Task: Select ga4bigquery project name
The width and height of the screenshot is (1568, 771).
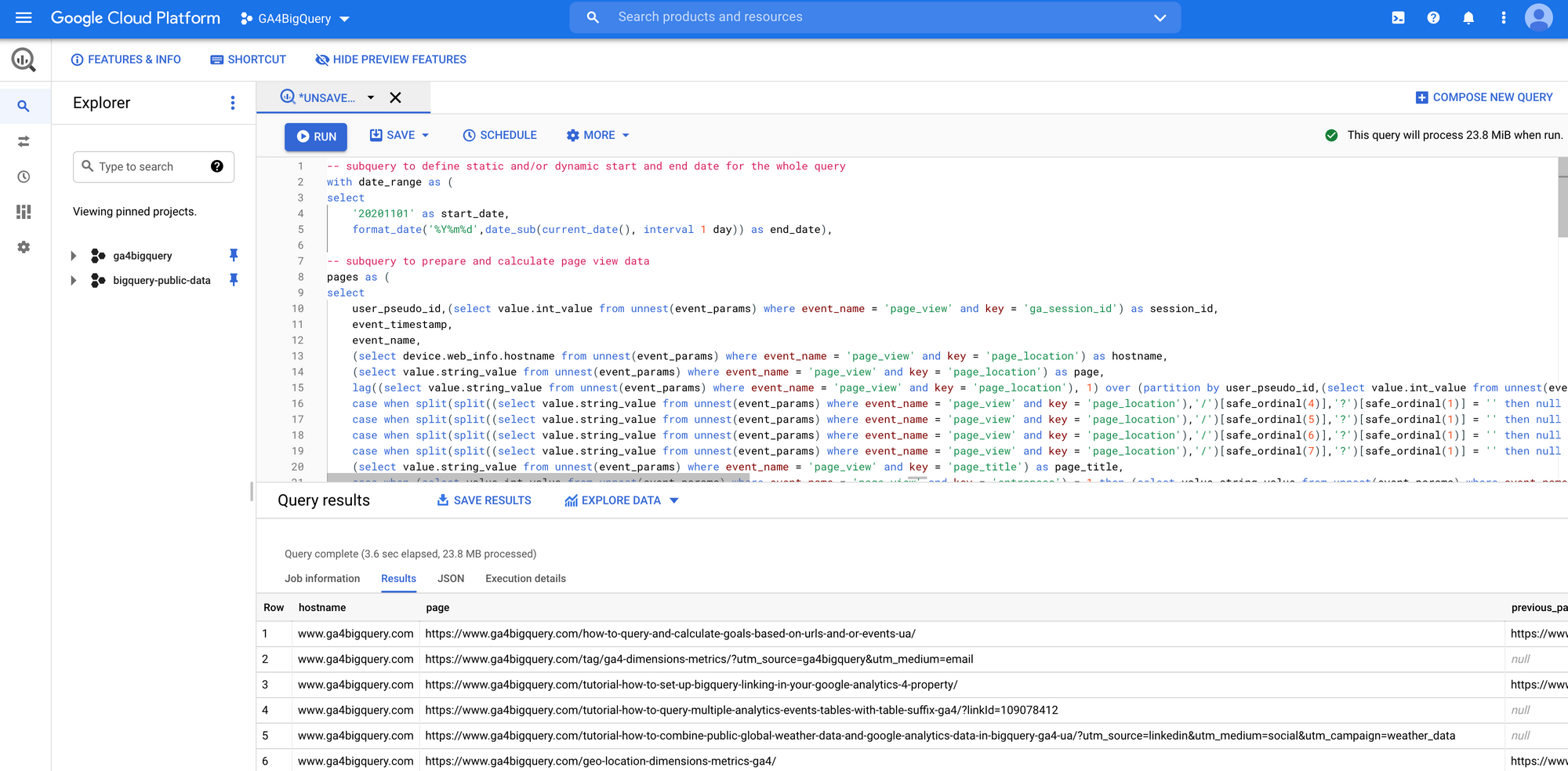Action: (143, 256)
